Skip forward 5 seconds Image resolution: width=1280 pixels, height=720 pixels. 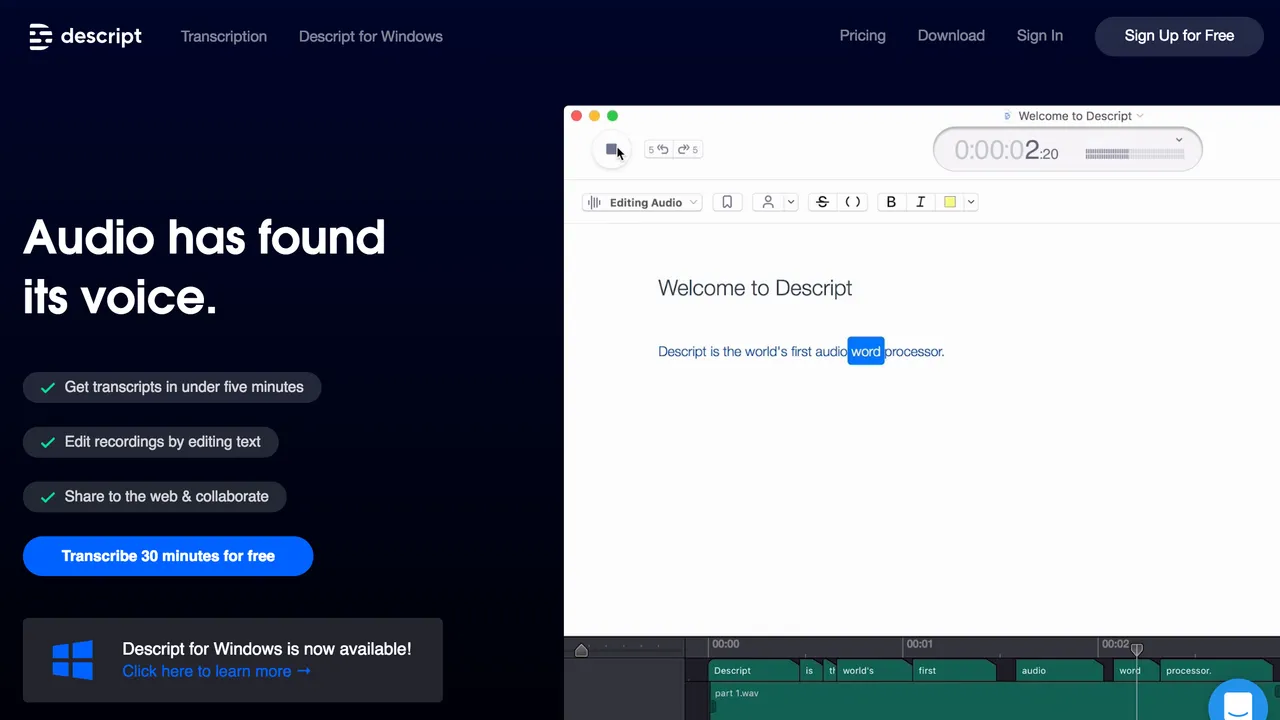coord(687,150)
